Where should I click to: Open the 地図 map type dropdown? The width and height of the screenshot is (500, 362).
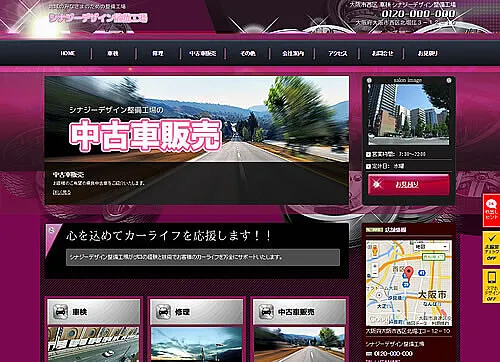click(x=431, y=247)
